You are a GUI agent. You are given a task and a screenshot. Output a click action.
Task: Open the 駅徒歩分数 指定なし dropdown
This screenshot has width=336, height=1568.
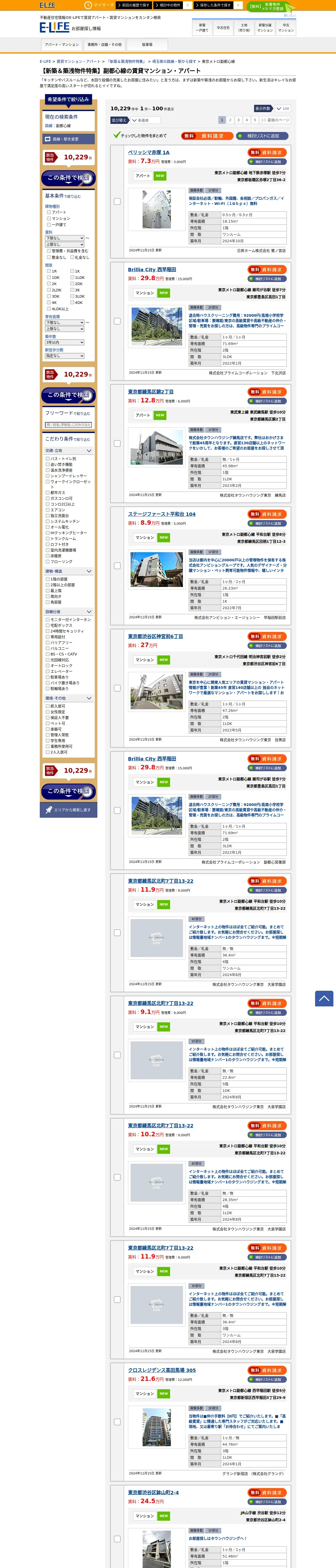point(65,356)
